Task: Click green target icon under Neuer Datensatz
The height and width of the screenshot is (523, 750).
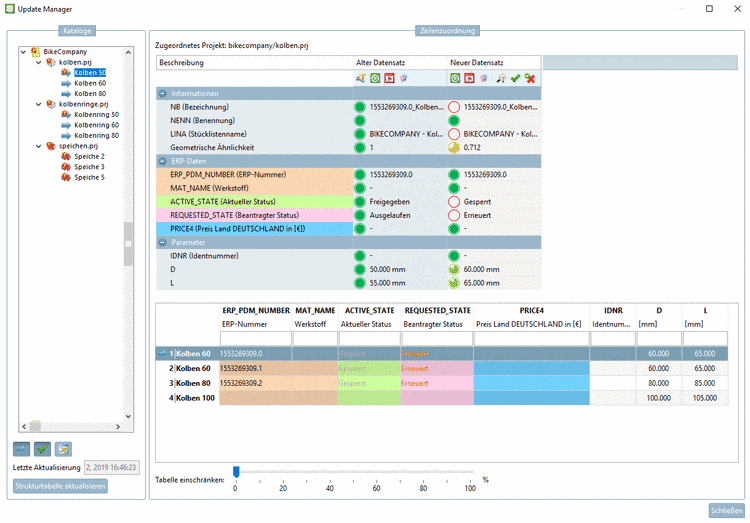Action: pyautogui.click(x=455, y=78)
